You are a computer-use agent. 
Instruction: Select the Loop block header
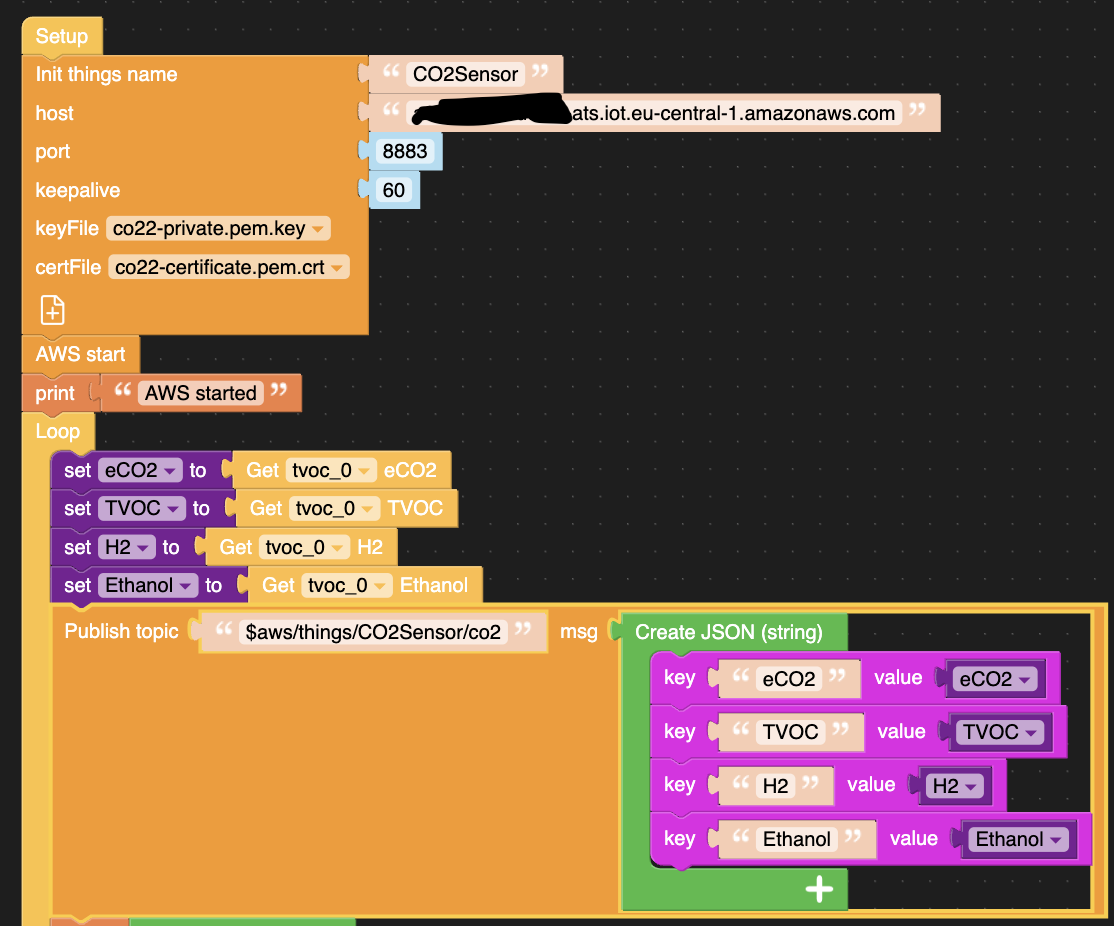coord(57,431)
